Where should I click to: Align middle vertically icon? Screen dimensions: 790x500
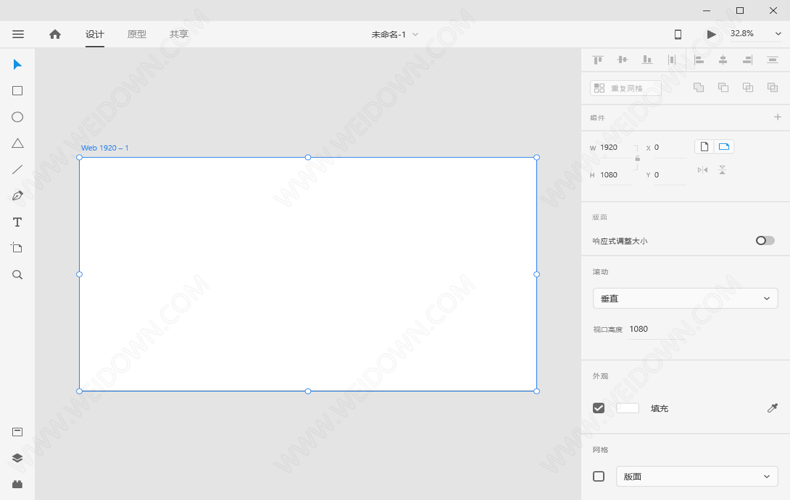pyautogui.click(x=623, y=60)
